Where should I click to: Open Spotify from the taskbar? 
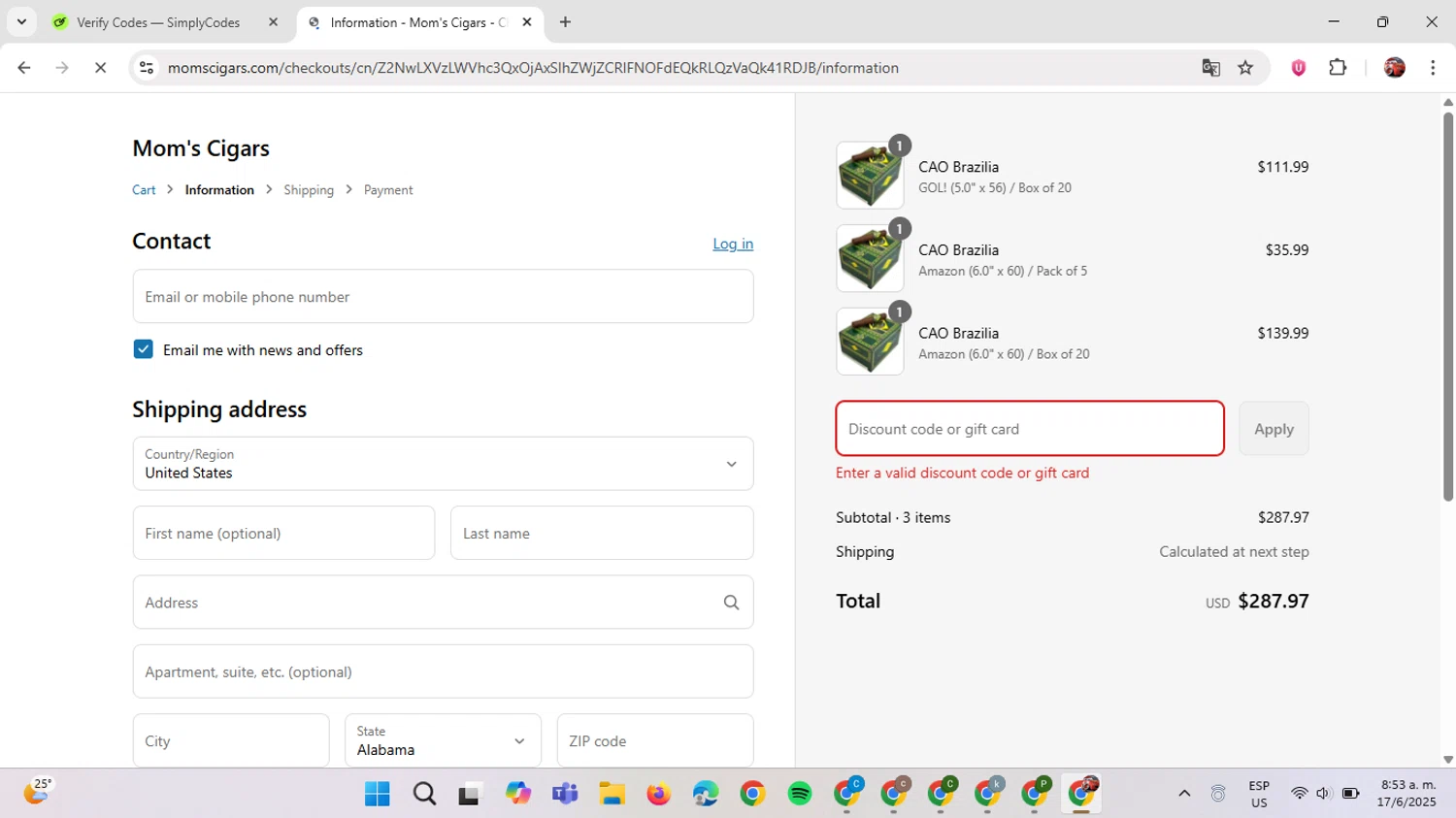[800, 794]
